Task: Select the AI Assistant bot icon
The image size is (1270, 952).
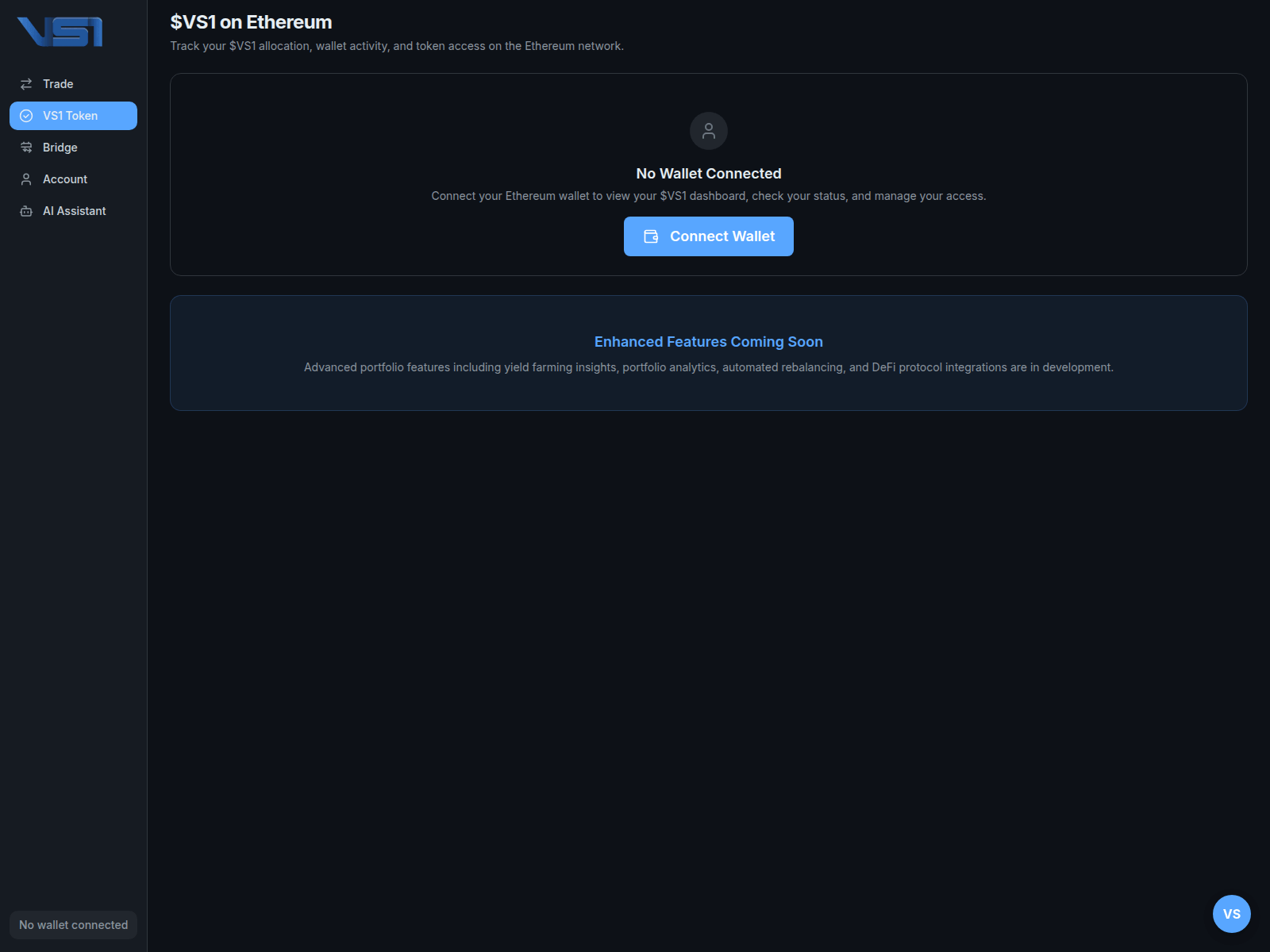Action: pyautogui.click(x=26, y=210)
